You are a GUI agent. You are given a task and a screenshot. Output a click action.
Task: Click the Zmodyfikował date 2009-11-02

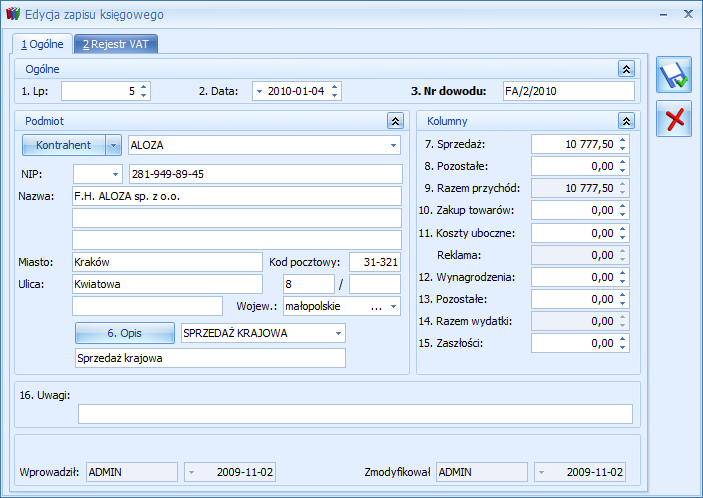(x=580, y=472)
